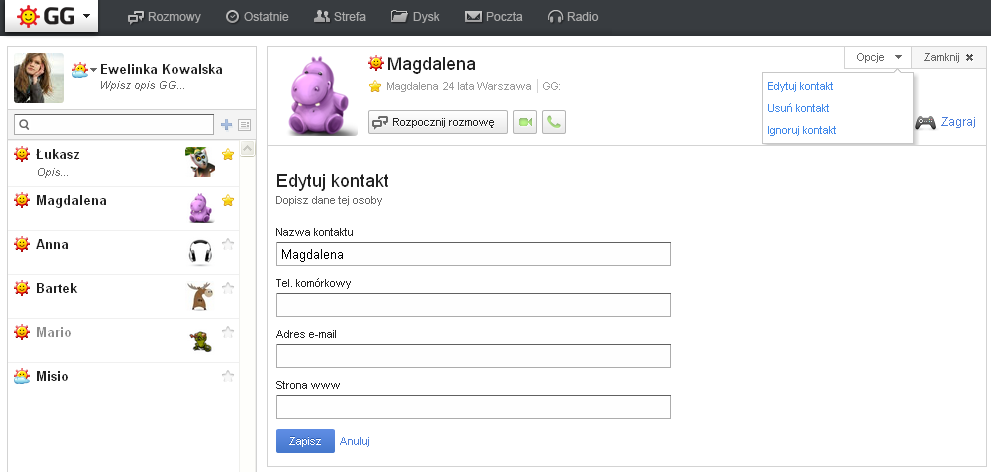Click Ewelinka Kowalska's profile photo
Screen dimensions: 991x472
point(39,78)
